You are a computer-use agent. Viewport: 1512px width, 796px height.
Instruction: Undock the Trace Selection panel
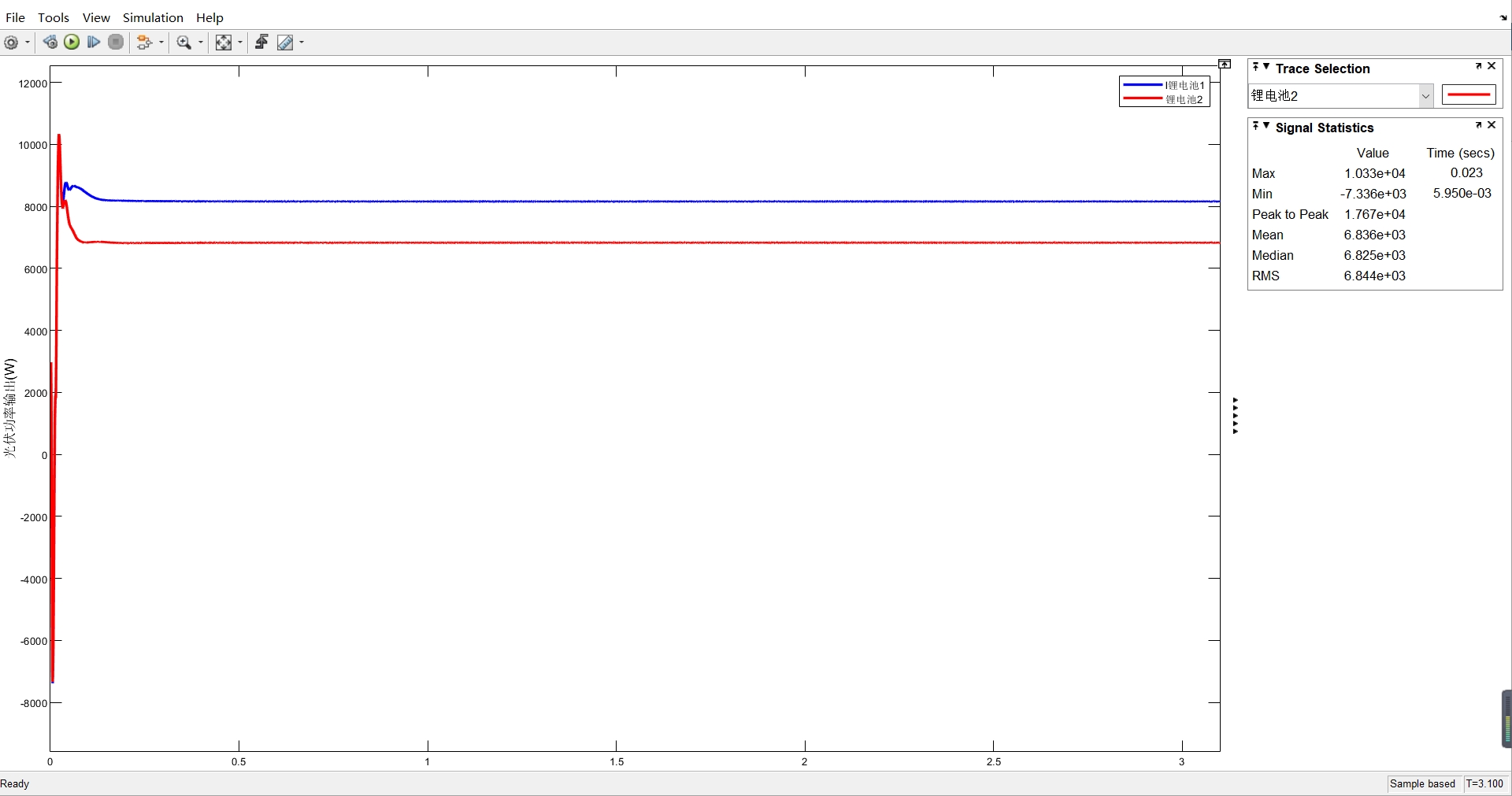[1479, 66]
